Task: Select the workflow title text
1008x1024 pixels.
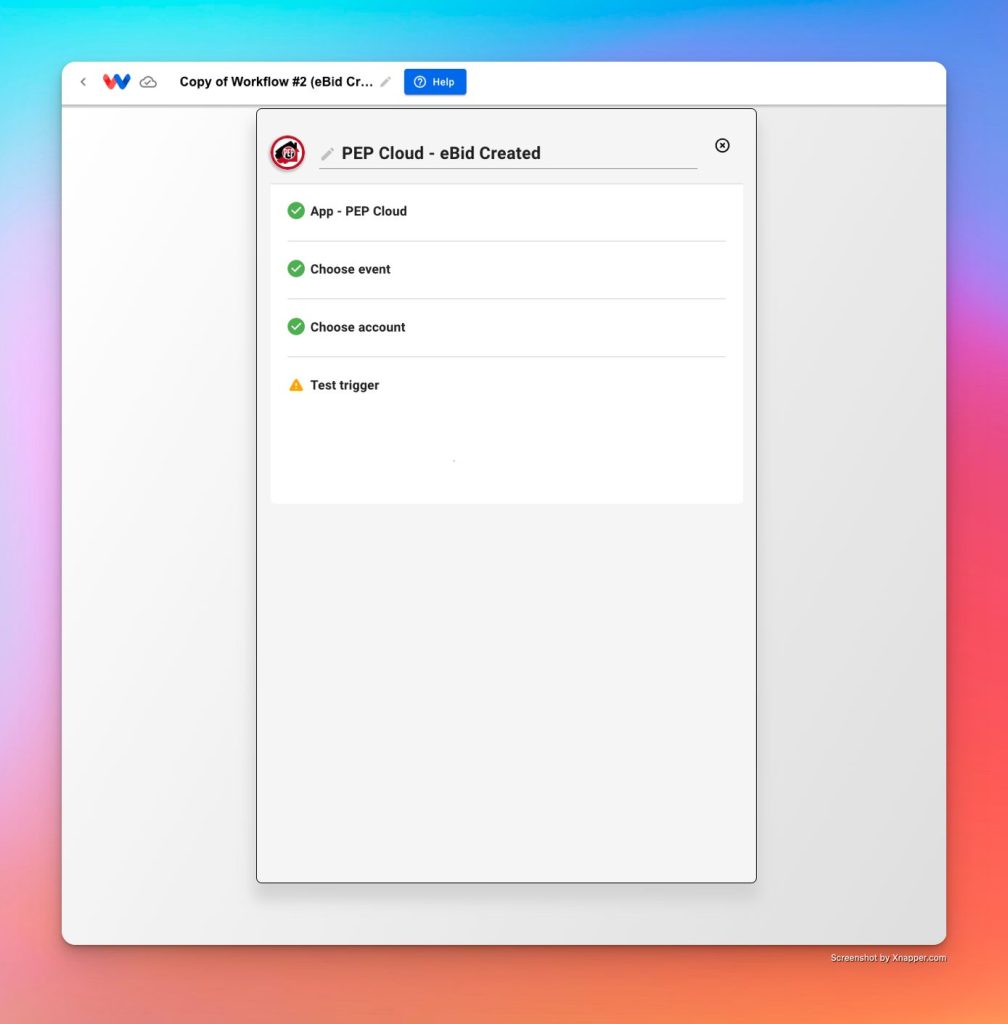Action: click(276, 82)
